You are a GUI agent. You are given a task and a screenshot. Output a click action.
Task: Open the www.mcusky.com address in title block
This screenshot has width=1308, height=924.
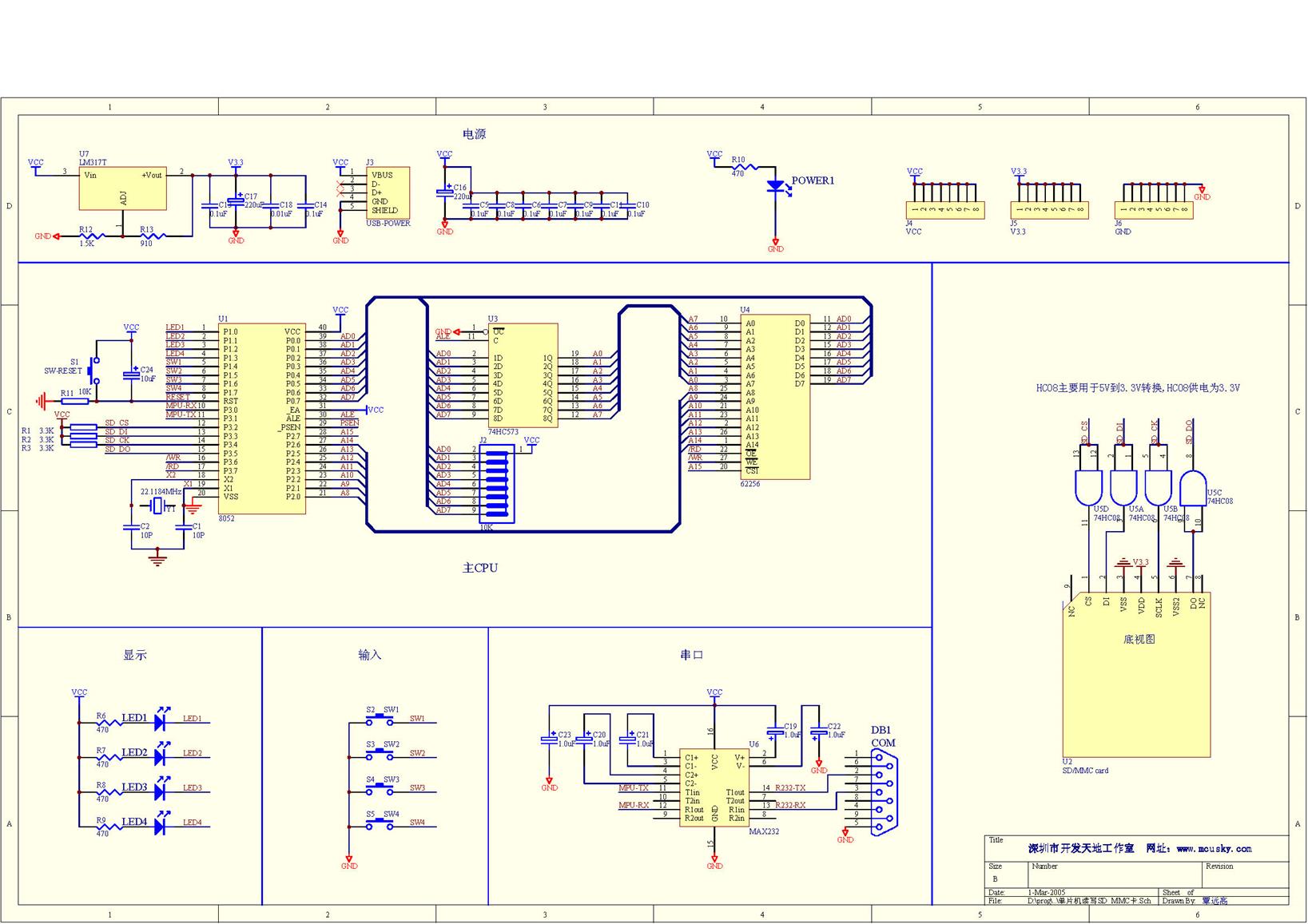pyautogui.click(x=1214, y=849)
